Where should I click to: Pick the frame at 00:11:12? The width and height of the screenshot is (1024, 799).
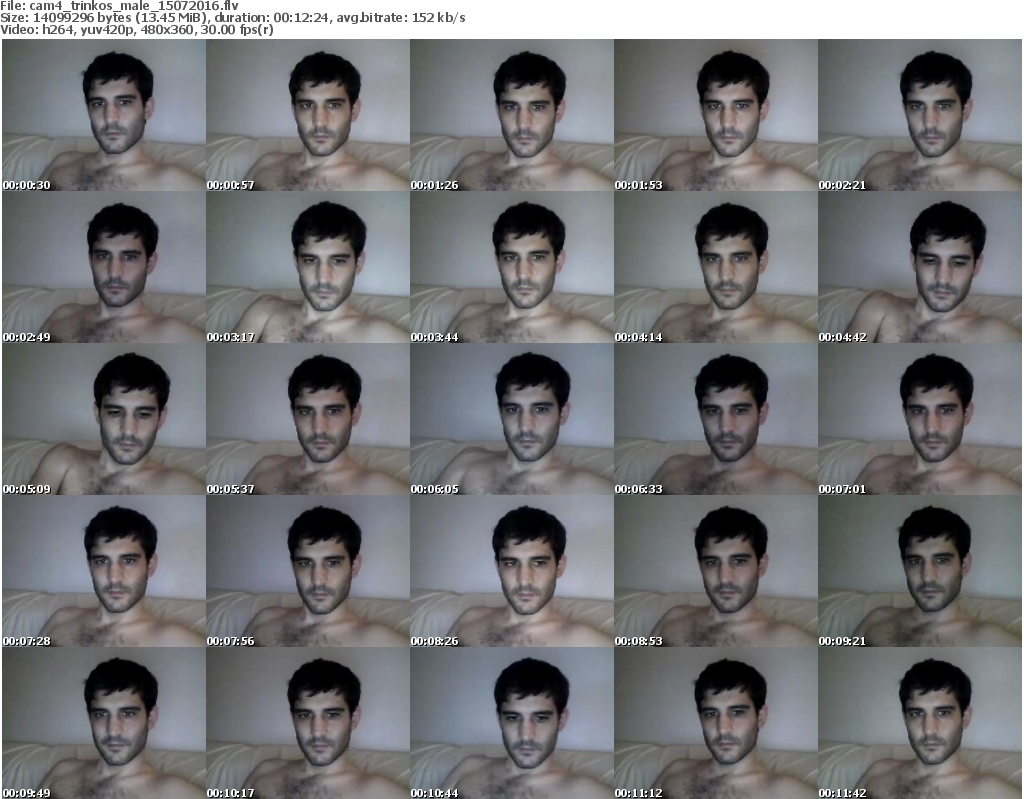tap(716, 723)
